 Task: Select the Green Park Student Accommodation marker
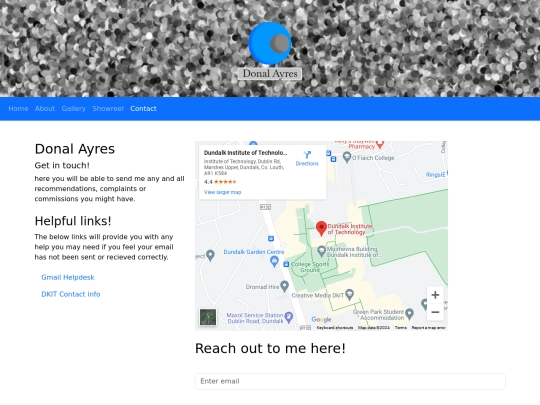pyautogui.click(x=409, y=313)
